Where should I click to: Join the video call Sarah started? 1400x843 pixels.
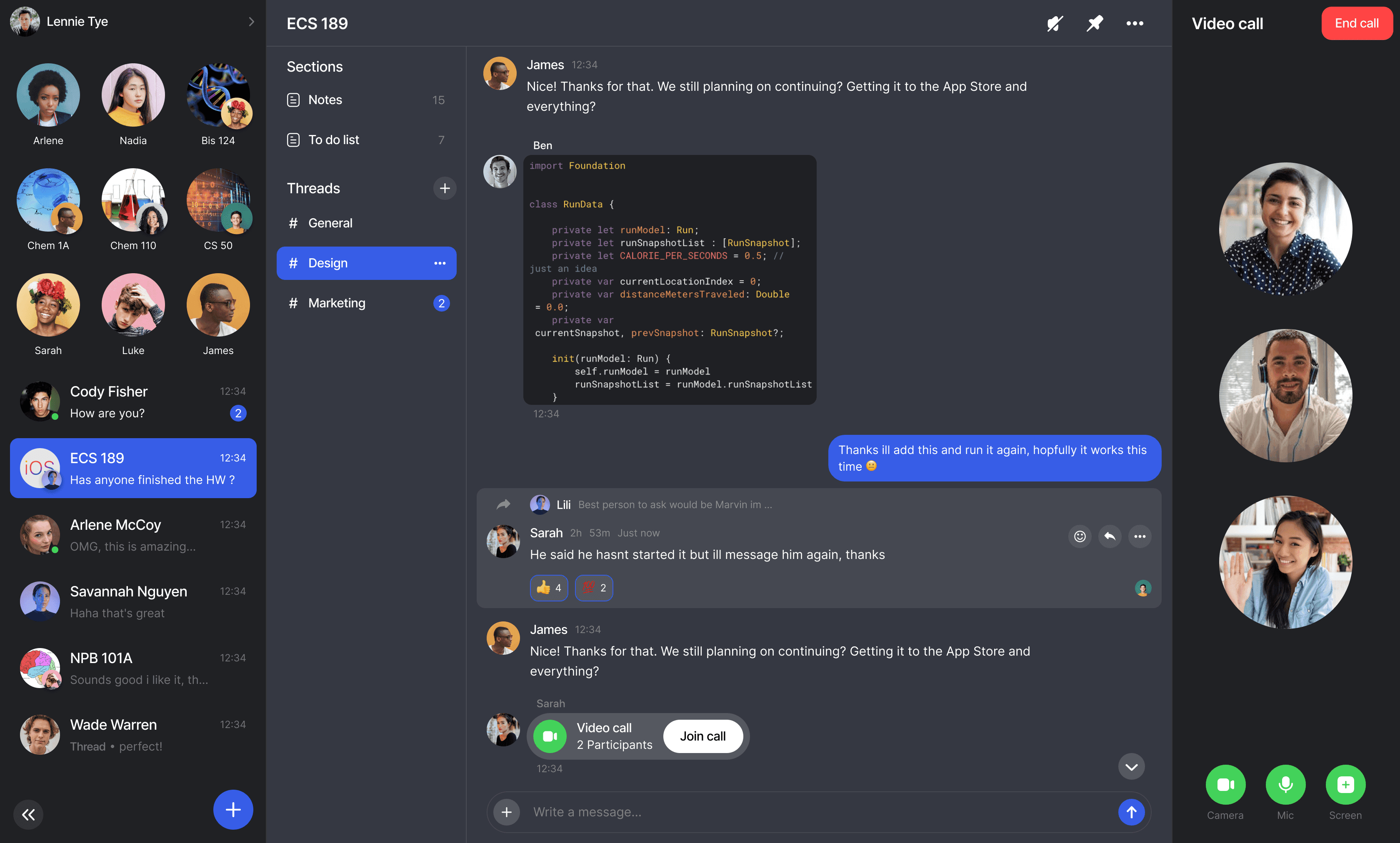(703, 736)
